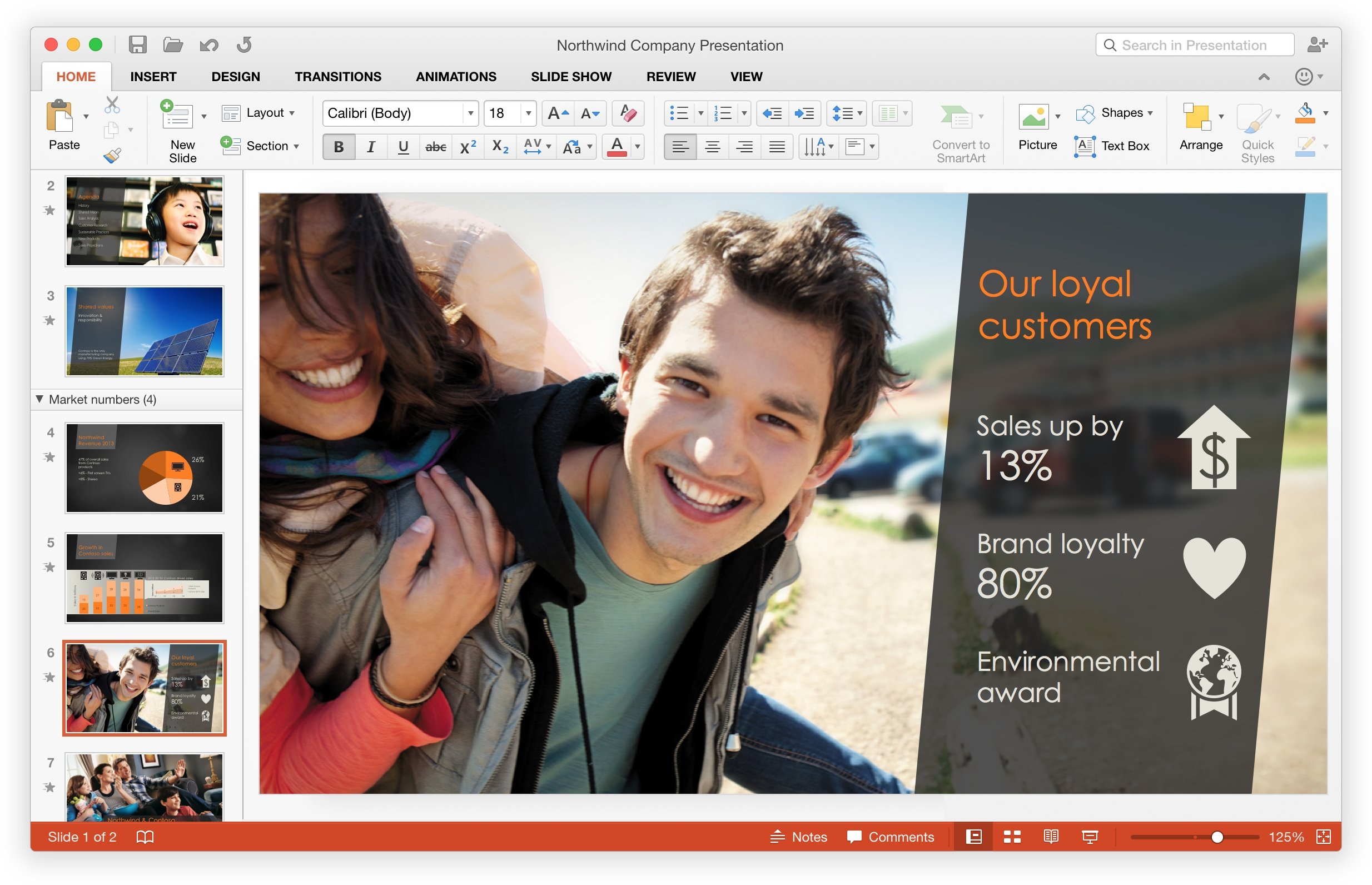The image size is (1372, 885).
Task: Toggle center text alignment
Action: (711, 147)
